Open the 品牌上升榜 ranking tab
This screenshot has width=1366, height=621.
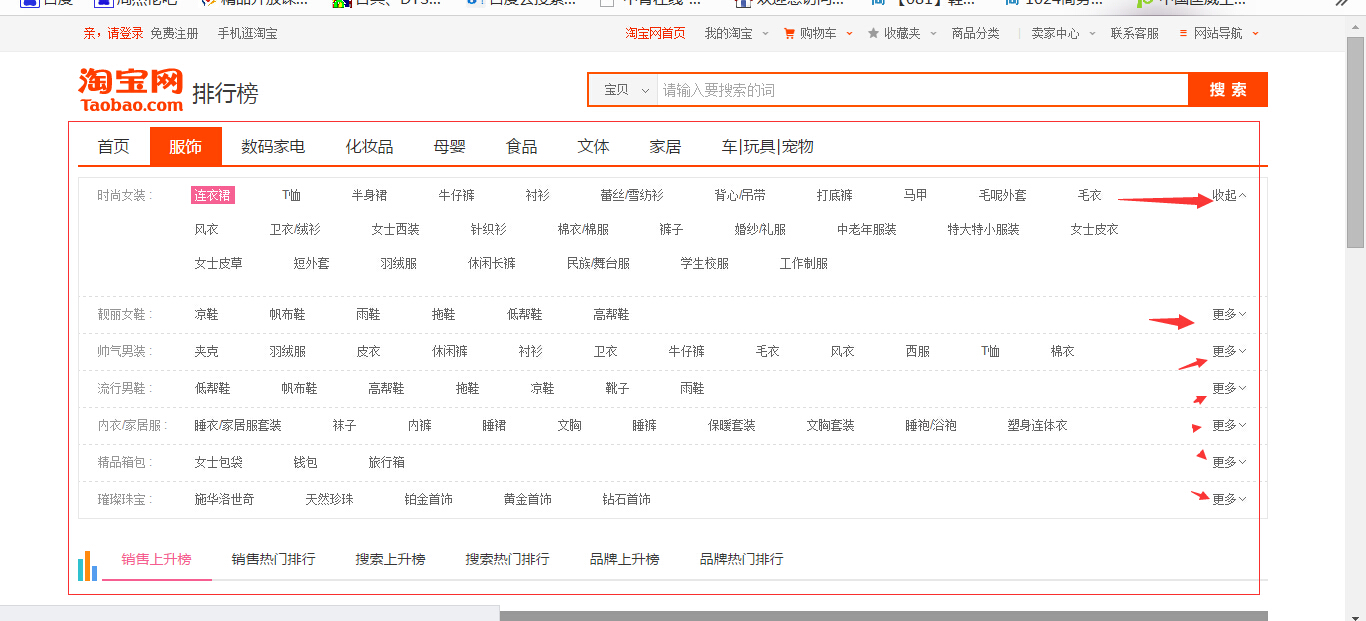tap(624, 559)
